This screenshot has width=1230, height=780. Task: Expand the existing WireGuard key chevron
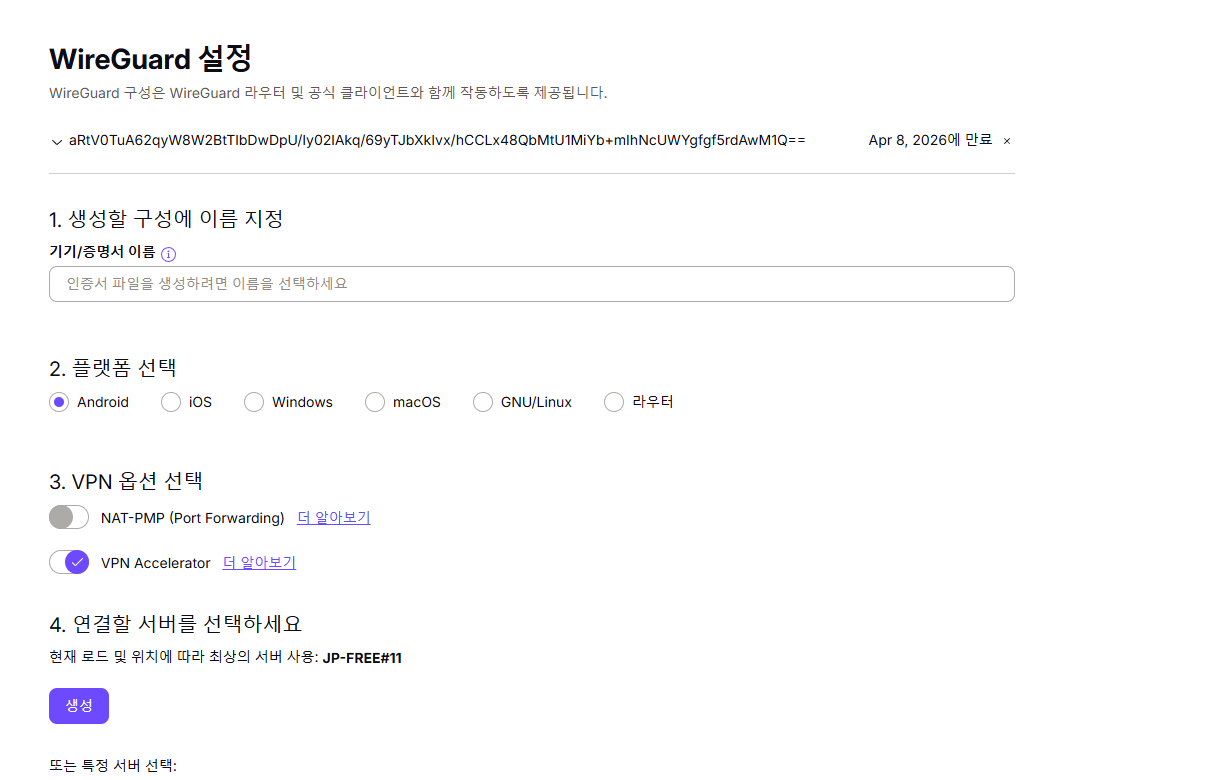point(56,141)
